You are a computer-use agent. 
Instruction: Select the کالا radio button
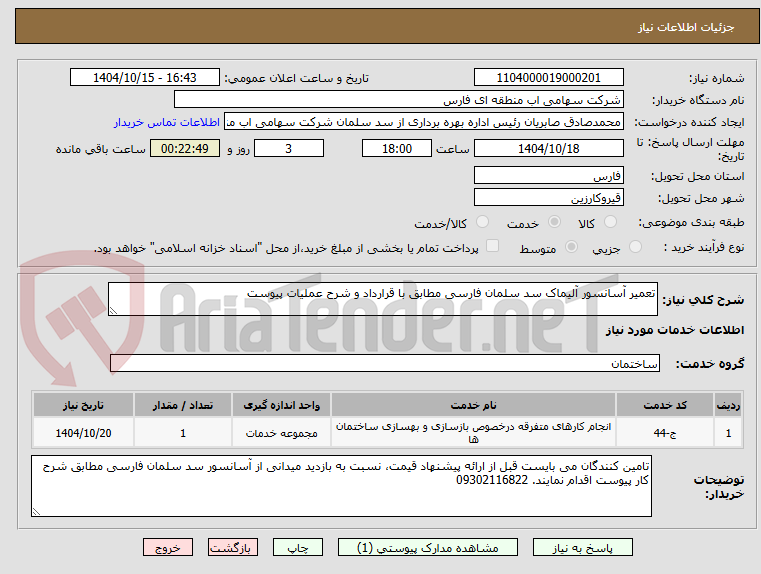tap(610, 222)
